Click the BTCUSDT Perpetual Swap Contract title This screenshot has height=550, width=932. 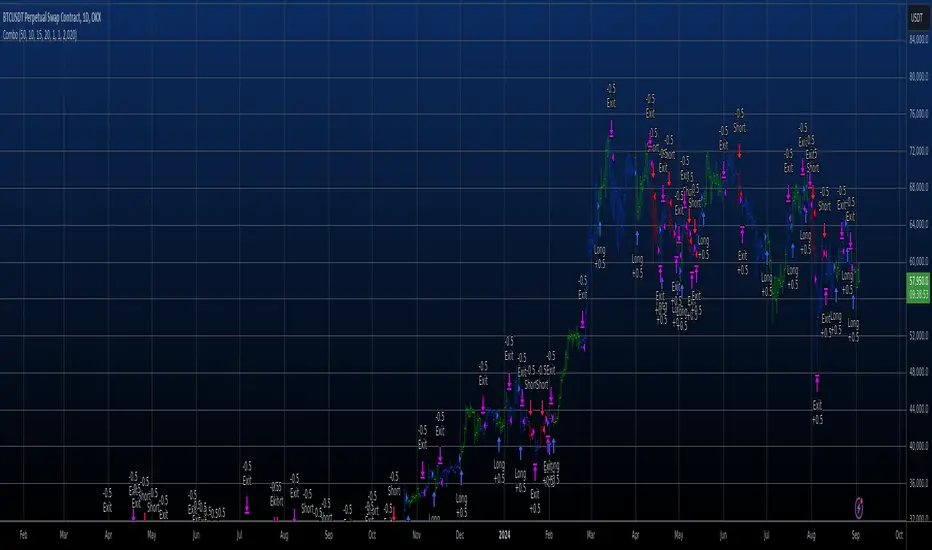coord(52,18)
